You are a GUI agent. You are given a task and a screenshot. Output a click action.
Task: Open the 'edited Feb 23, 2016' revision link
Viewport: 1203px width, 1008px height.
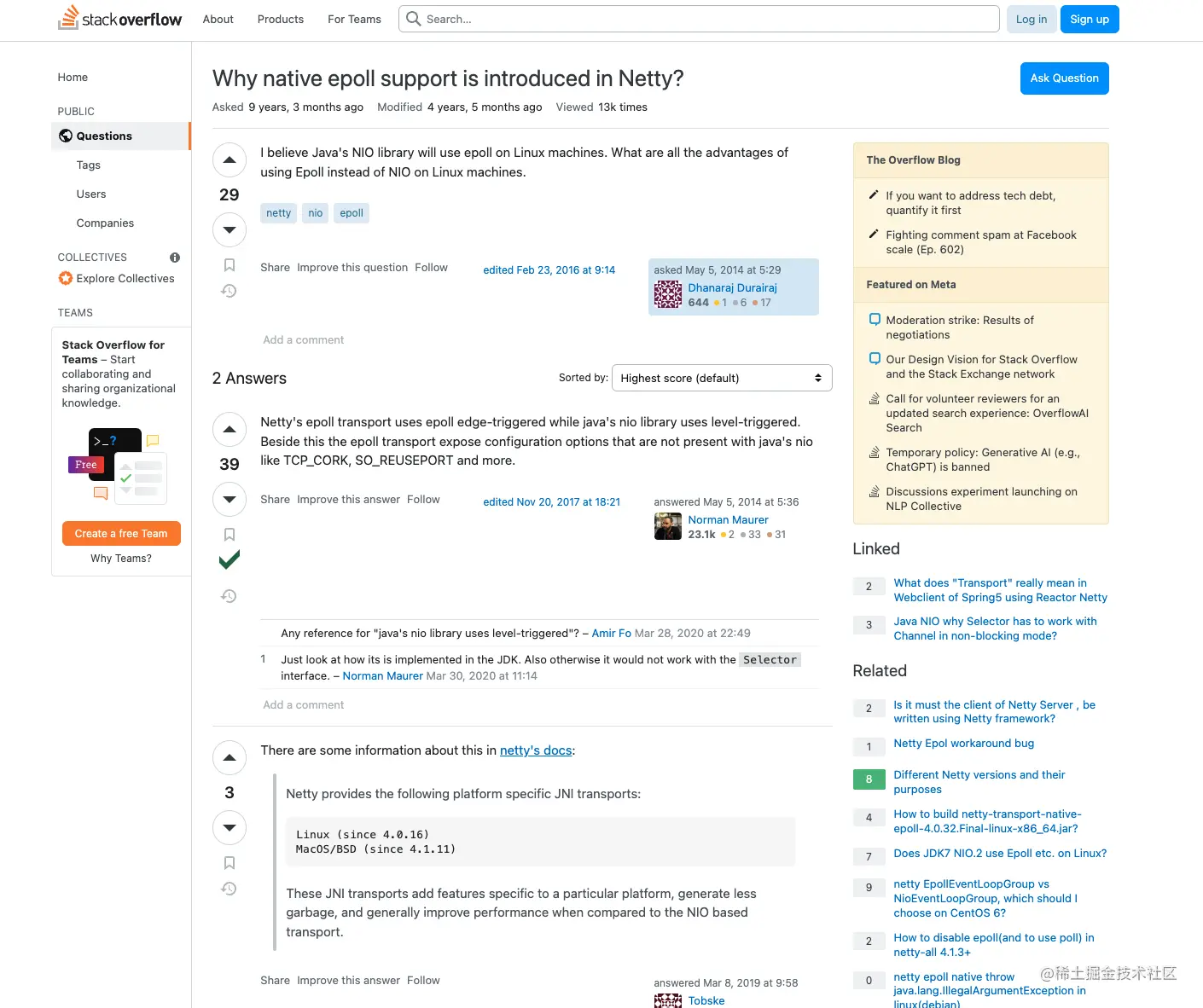coord(549,270)
